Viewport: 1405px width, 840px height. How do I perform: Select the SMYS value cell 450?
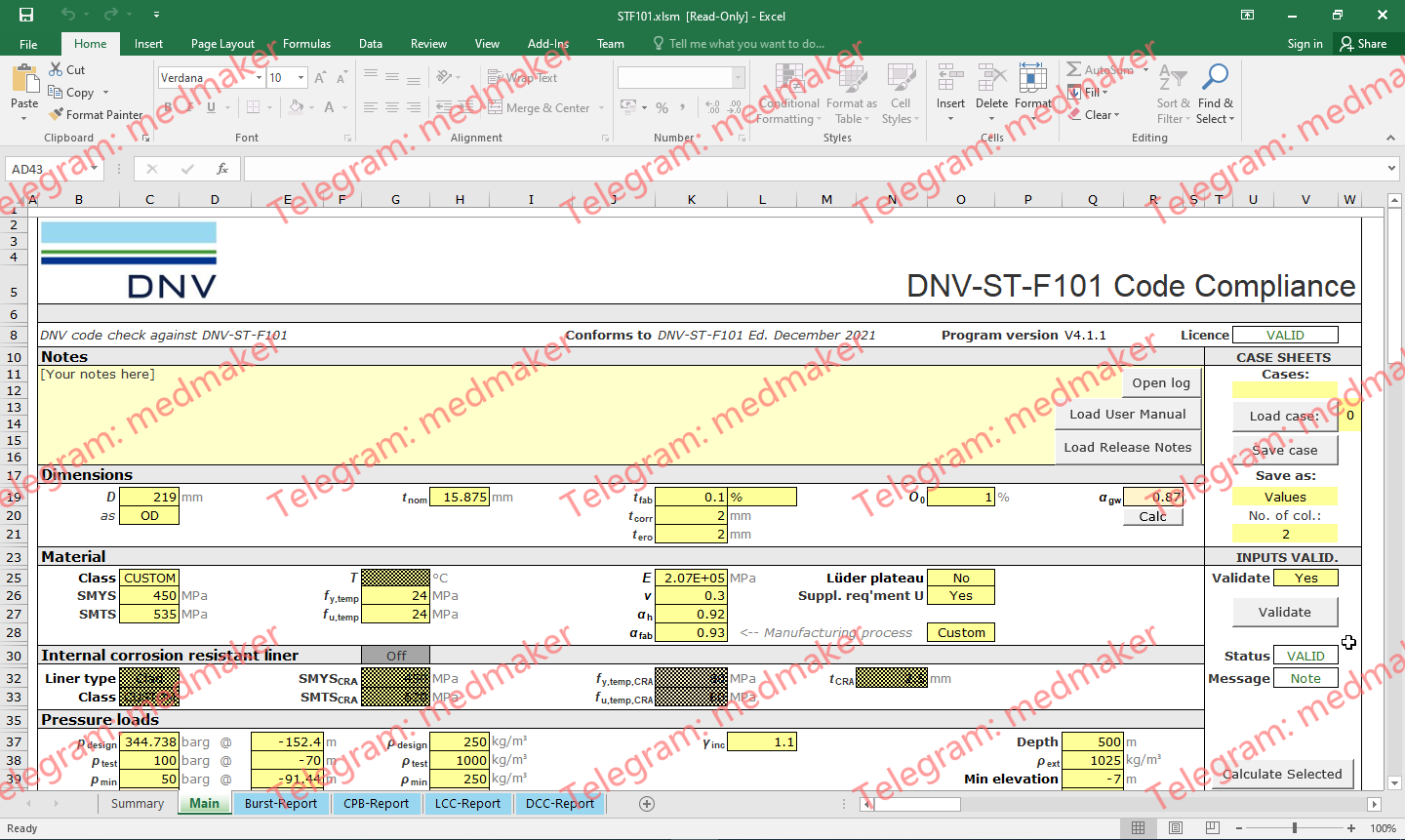(149, 596)
